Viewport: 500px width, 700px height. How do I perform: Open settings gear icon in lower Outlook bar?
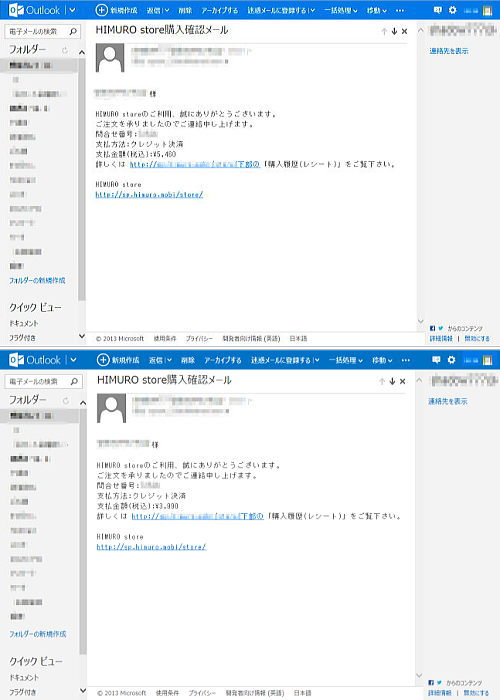pyautogui.click(x=451, y=360)
